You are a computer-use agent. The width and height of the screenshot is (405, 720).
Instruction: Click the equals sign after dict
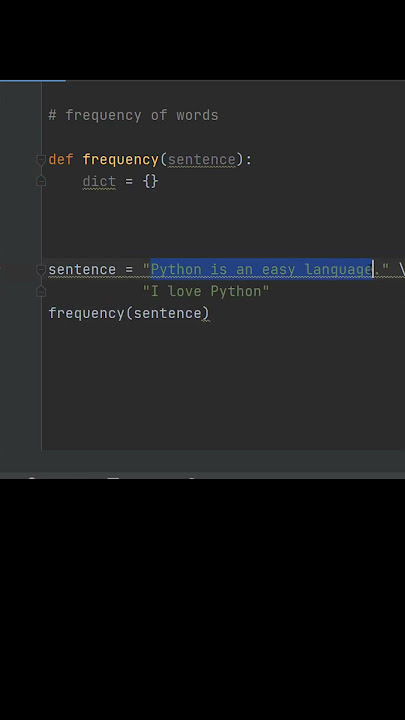129,182
